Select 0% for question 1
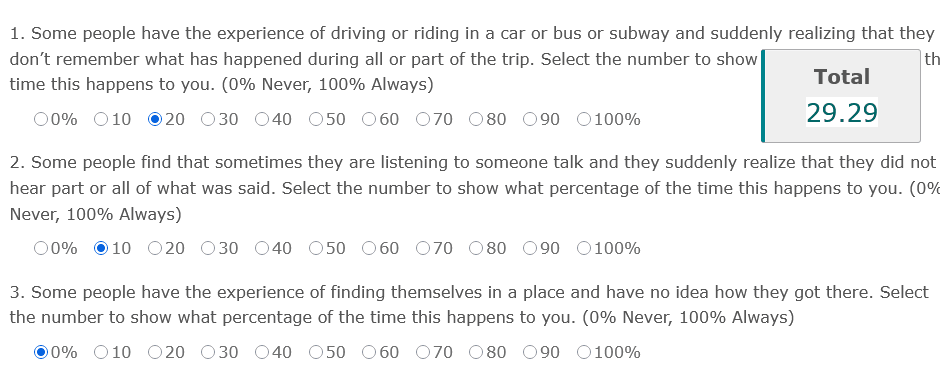Viewport: 940px width, 375px height. pos(41,119)
